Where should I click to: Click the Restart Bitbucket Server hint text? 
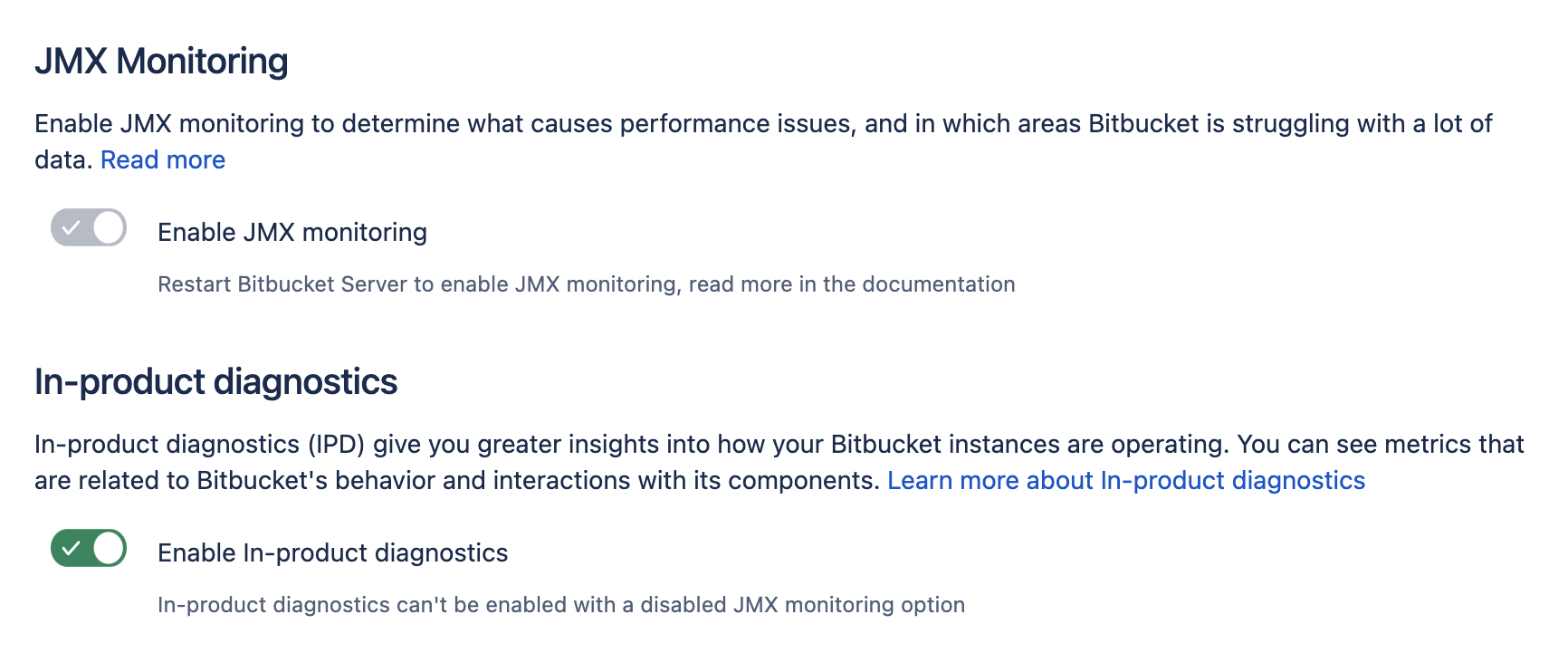pyautogui.click(x=586, y=284)
